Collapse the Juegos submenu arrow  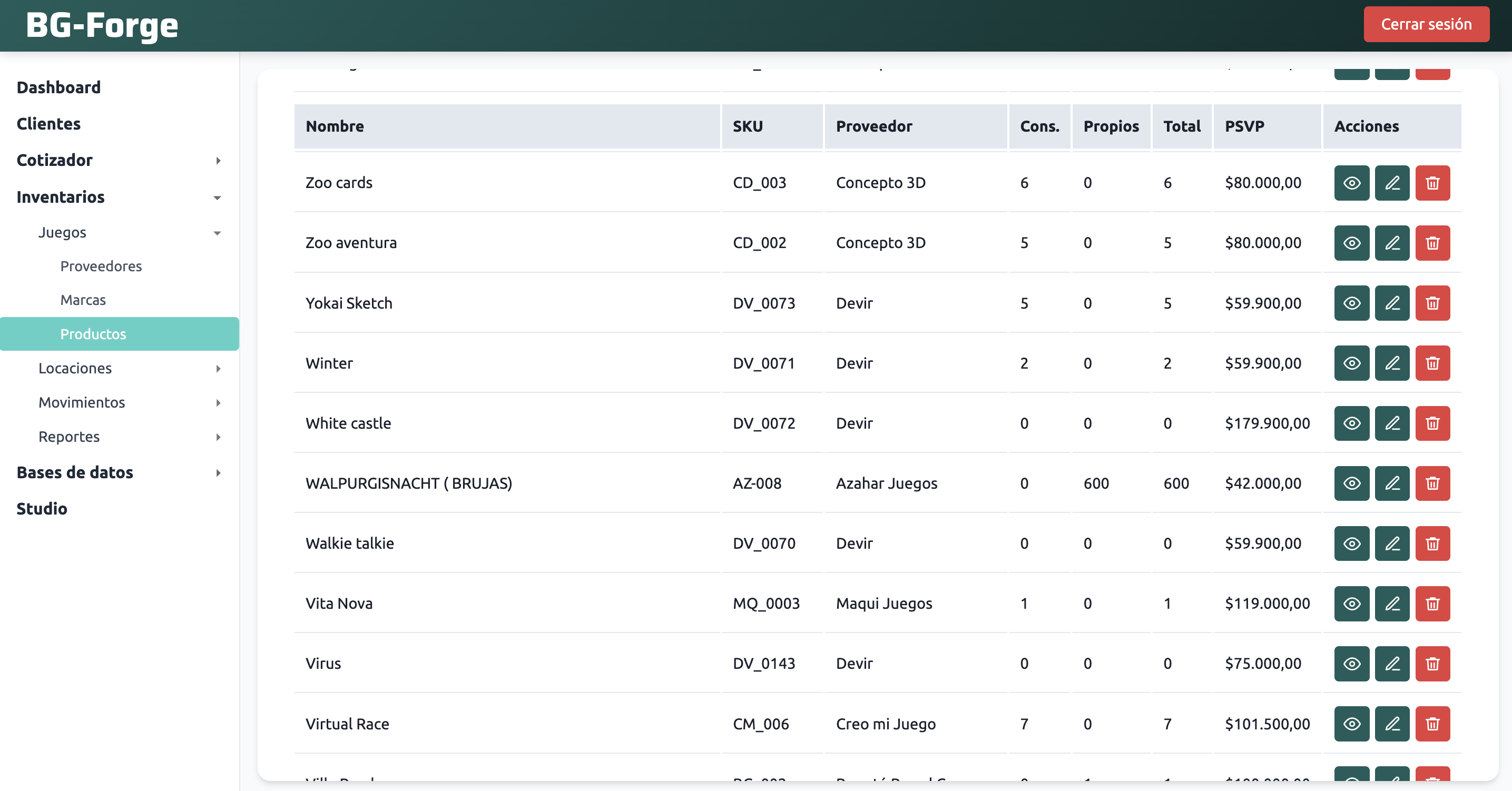point(217,233)
